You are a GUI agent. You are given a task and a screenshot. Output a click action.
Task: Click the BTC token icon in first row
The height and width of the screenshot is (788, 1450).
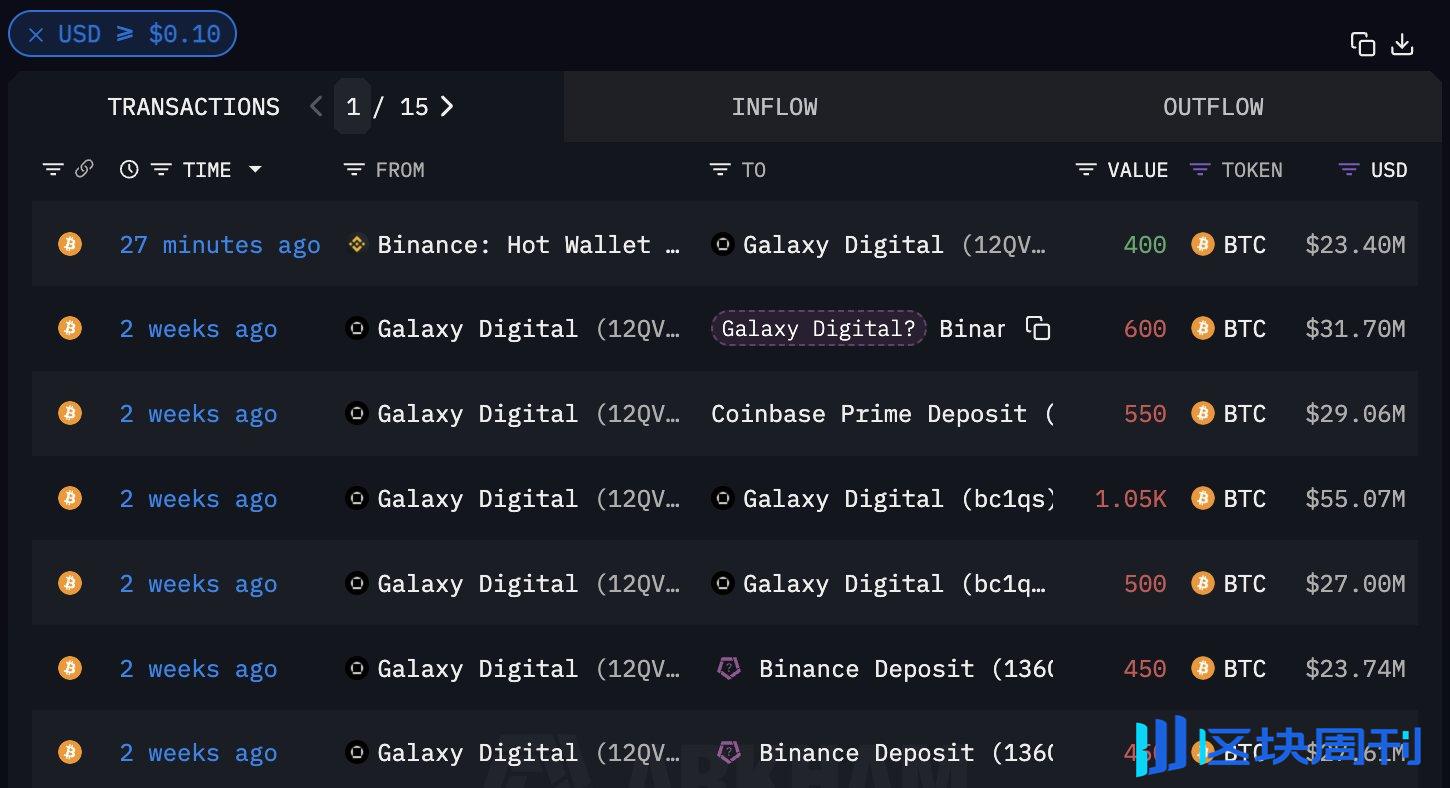(x=1201, y=244)
